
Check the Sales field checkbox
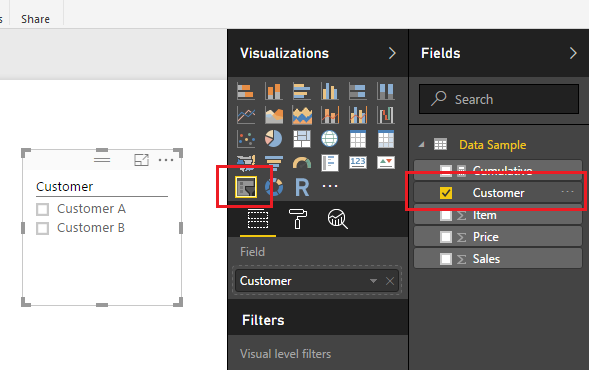click(x=446, y=259)
